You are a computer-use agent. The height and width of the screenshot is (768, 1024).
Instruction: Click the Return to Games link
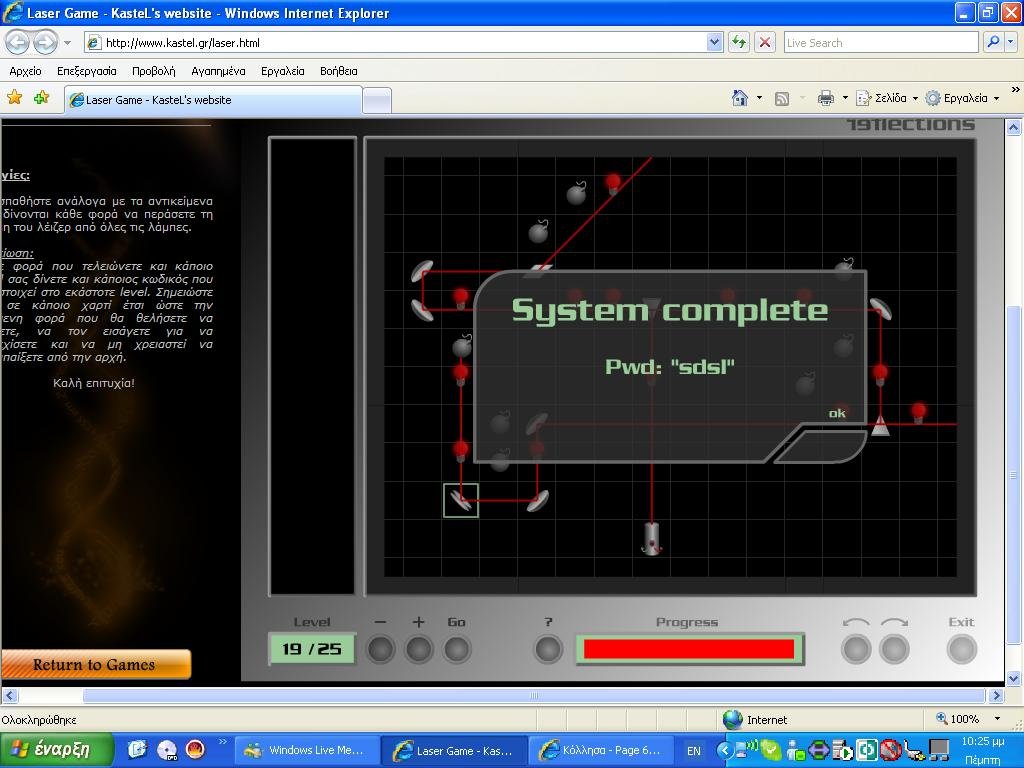(x=94, y=665)
